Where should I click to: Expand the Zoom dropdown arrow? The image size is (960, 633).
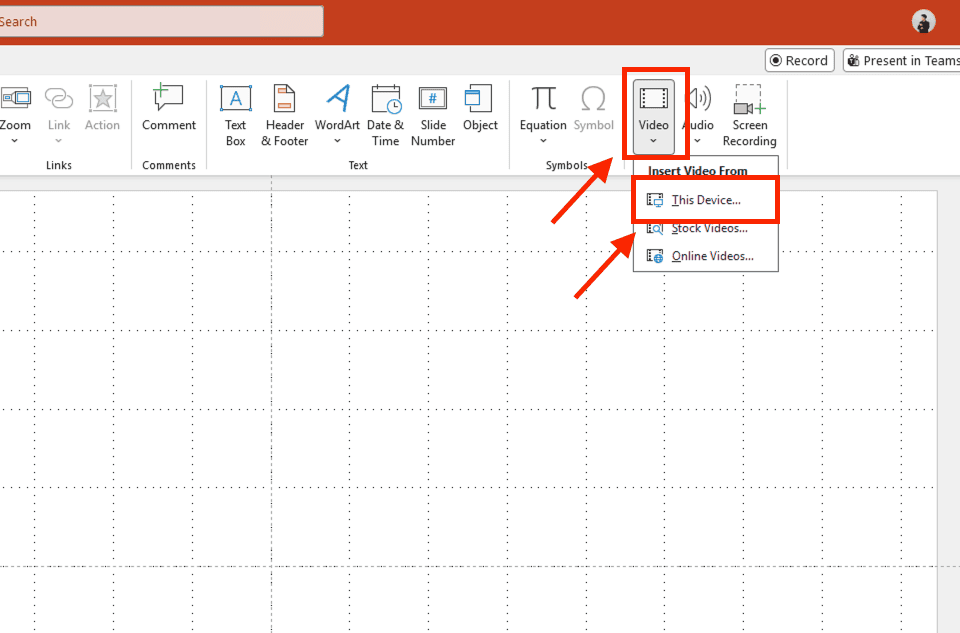click(x=15, y=141)
